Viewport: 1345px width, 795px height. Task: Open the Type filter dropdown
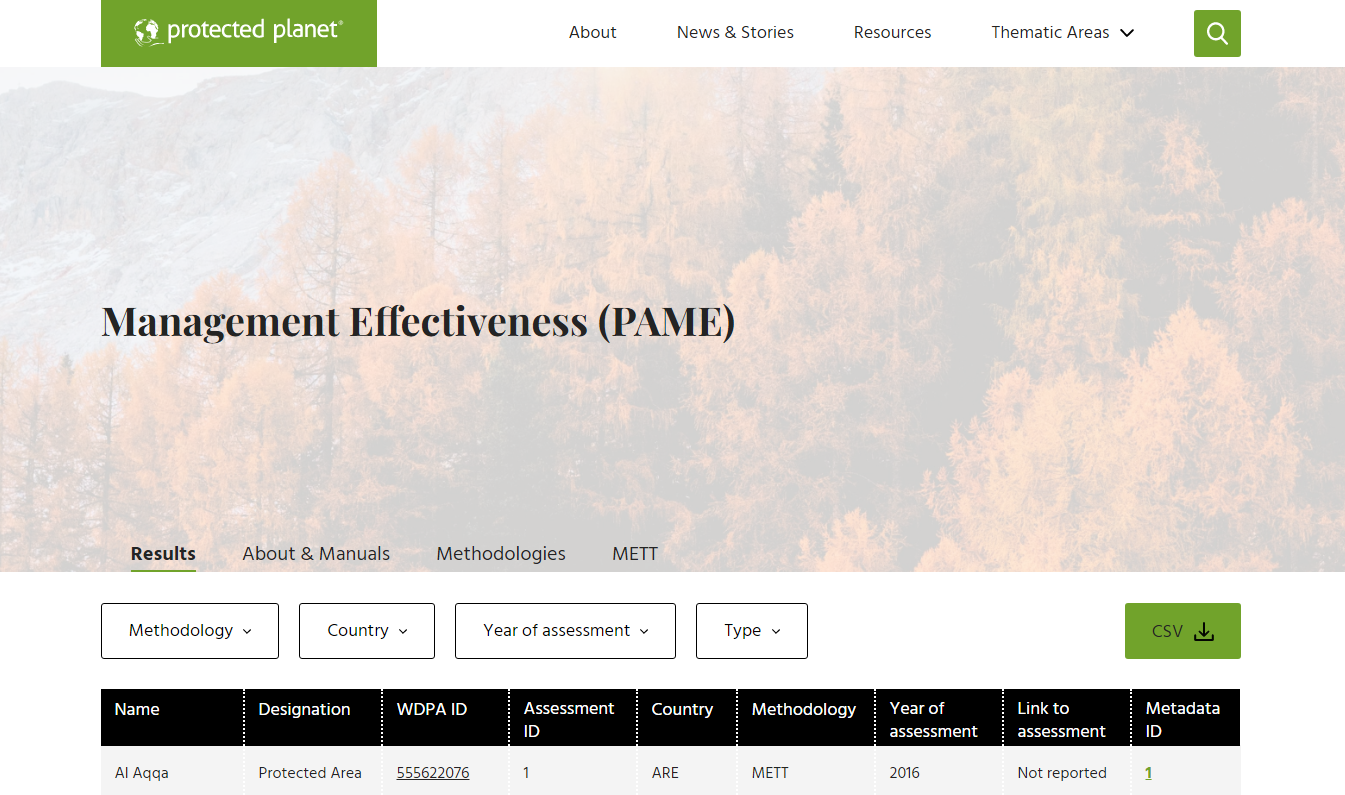tap(751, 631)
